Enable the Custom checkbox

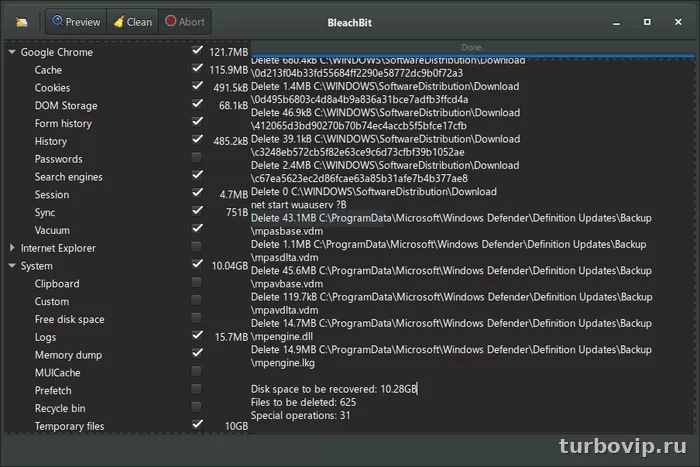point(196,300)
